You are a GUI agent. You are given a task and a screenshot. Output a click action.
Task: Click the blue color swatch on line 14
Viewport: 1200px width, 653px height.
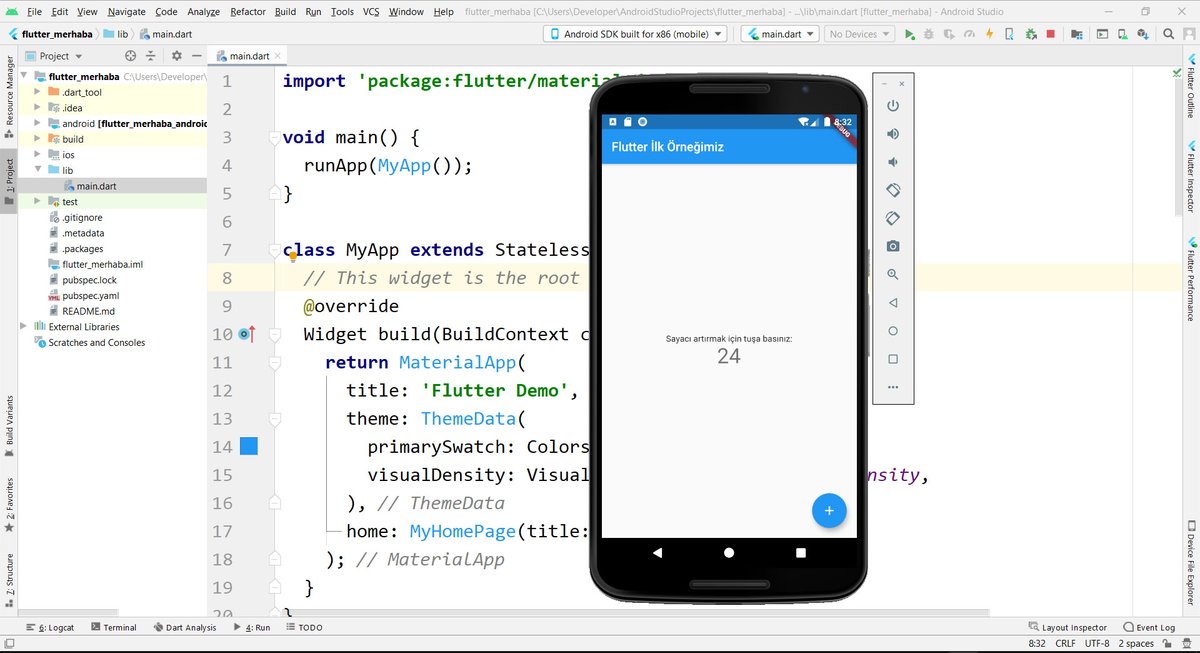(249, 446)
